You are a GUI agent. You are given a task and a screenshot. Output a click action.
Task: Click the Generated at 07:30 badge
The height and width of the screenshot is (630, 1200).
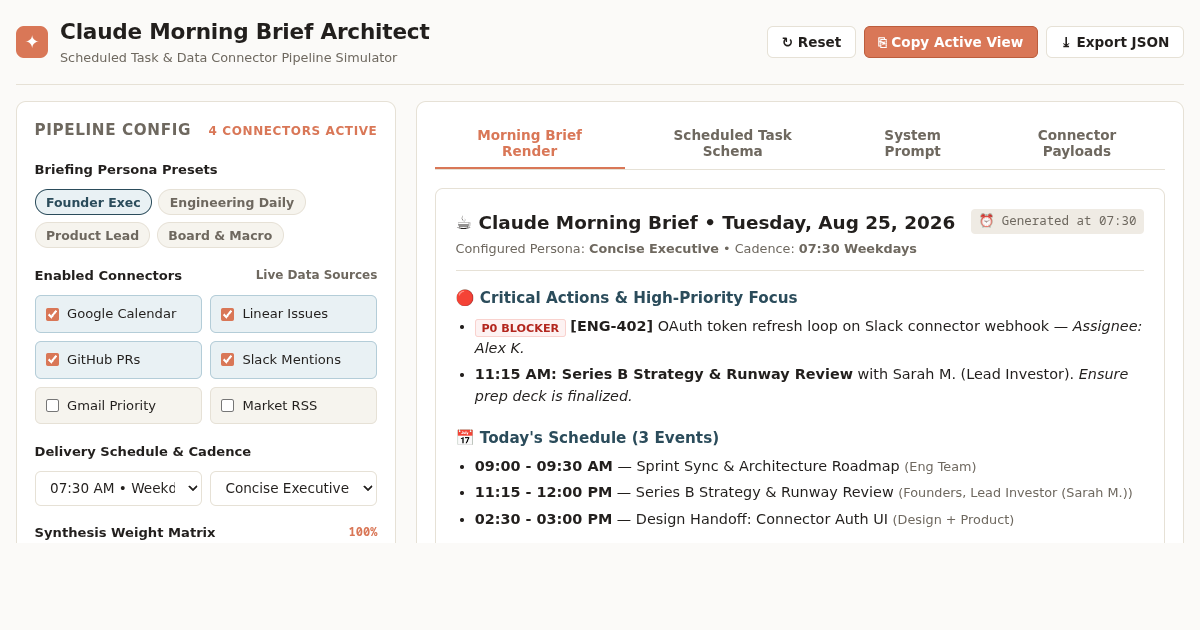(x=1057, y=221)
